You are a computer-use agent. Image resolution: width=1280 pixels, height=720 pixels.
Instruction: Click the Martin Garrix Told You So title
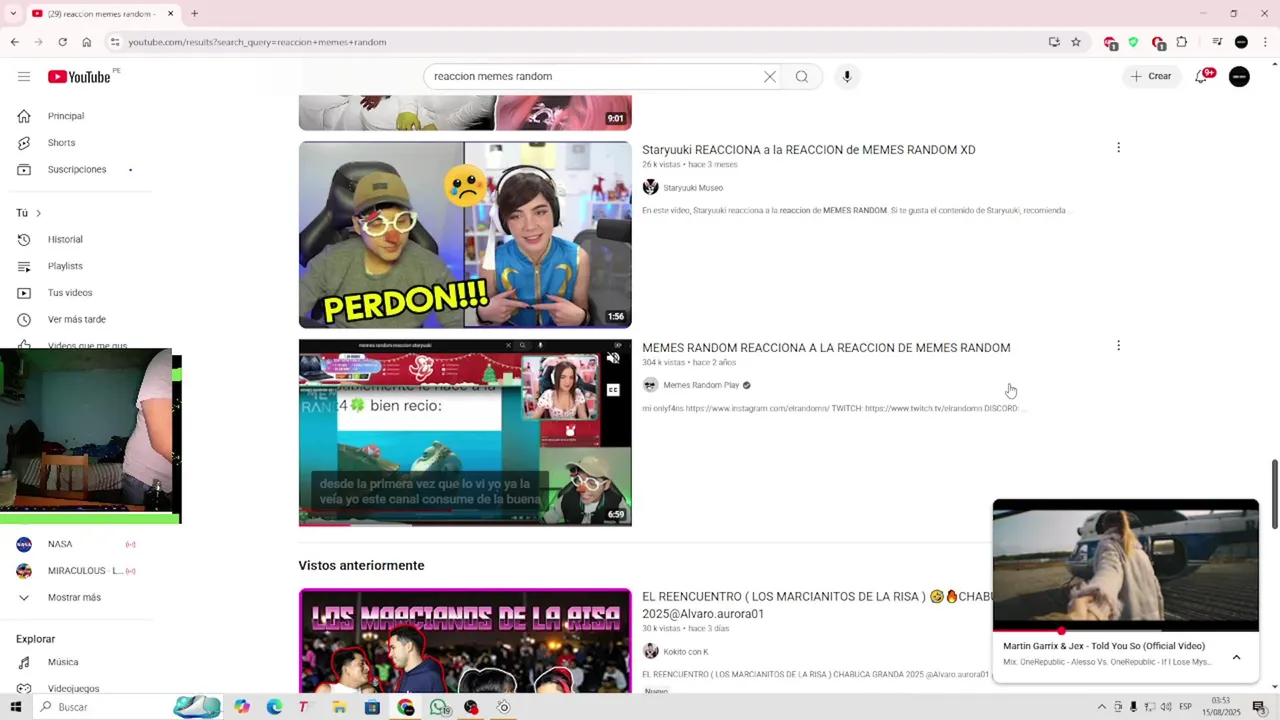tap(1104, 646)
